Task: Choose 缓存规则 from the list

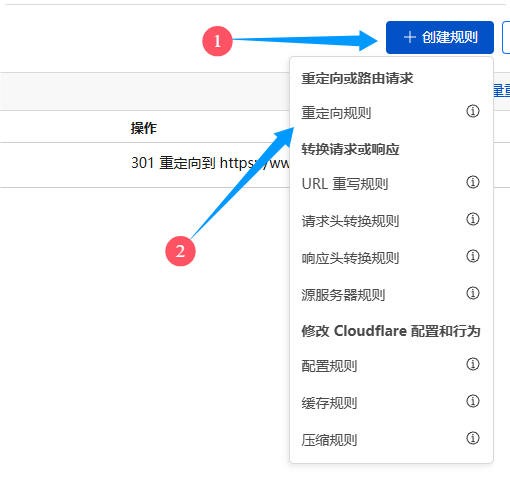Action: 329,403
